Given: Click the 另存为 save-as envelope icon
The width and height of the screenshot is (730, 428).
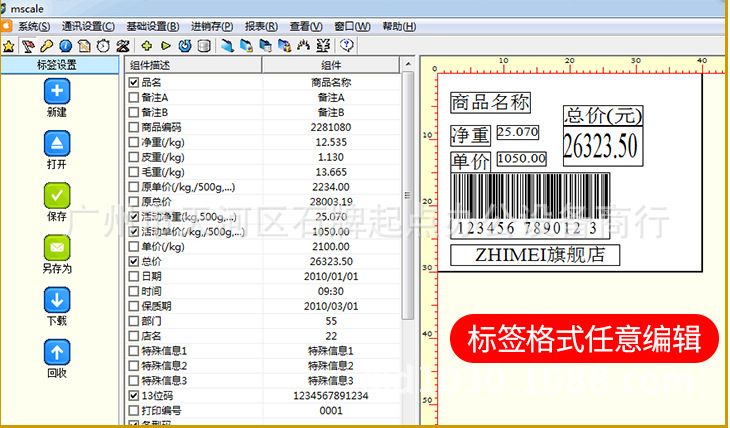Looking at the screenshot, I should [x=57, y=248].
